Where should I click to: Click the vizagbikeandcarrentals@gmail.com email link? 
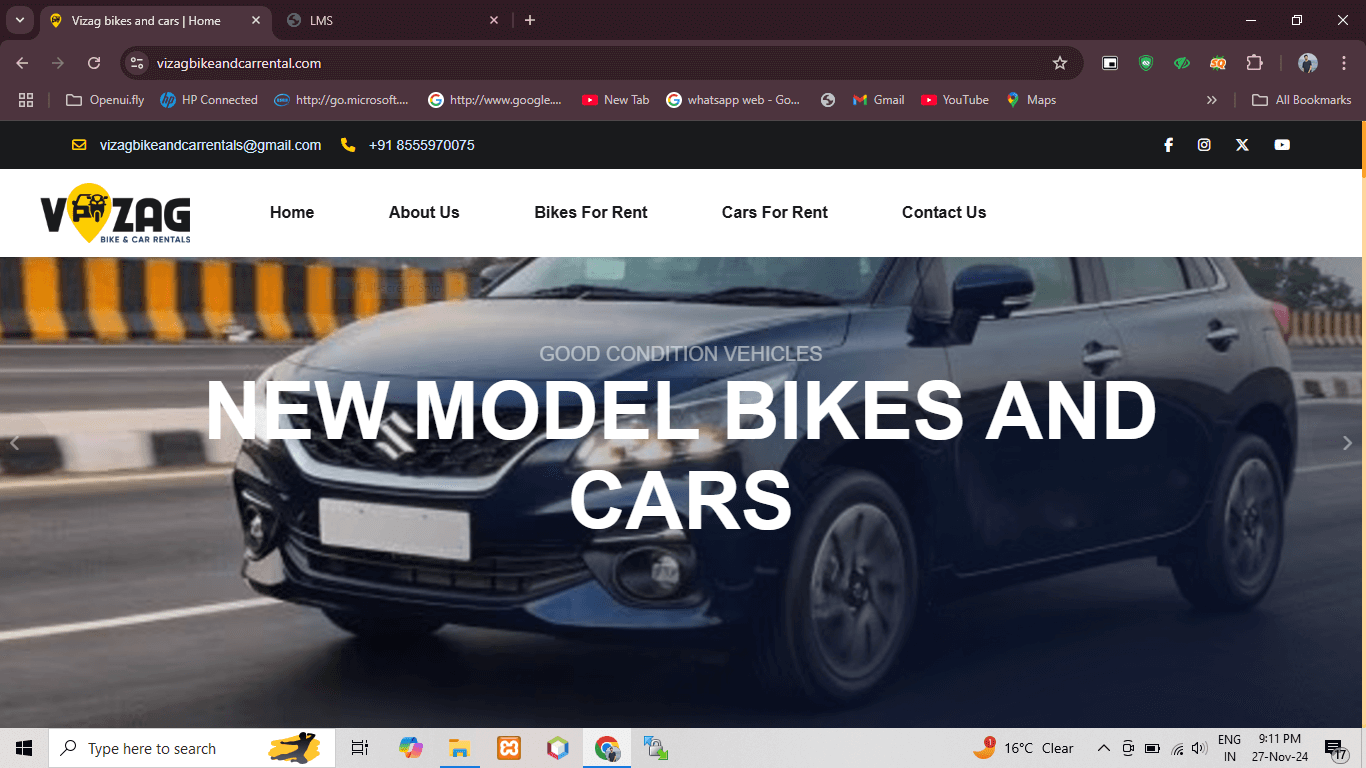coord(210,145)
